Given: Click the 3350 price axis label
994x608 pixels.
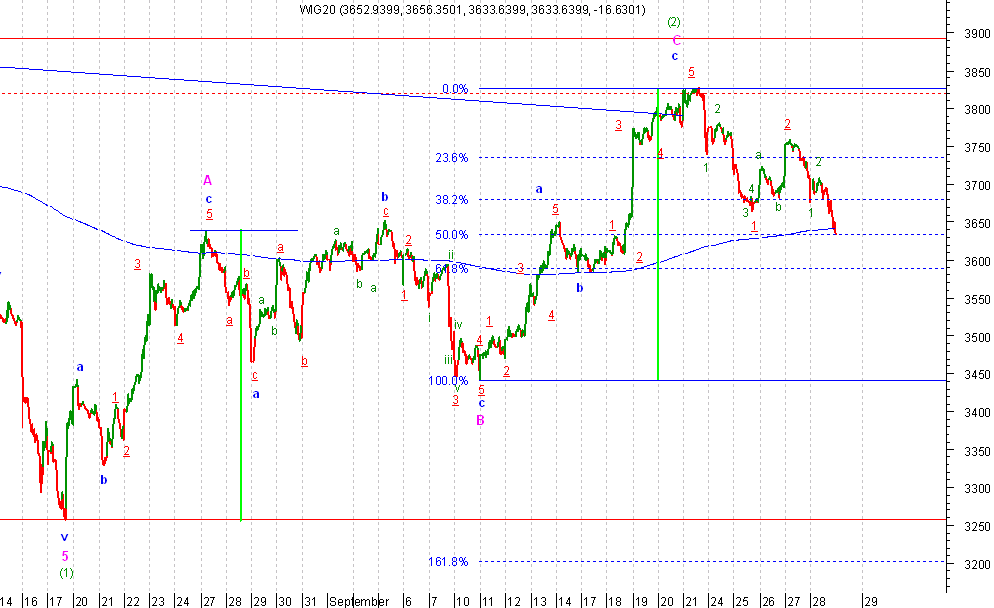Looking at the screenshot, I should [977, 451].
